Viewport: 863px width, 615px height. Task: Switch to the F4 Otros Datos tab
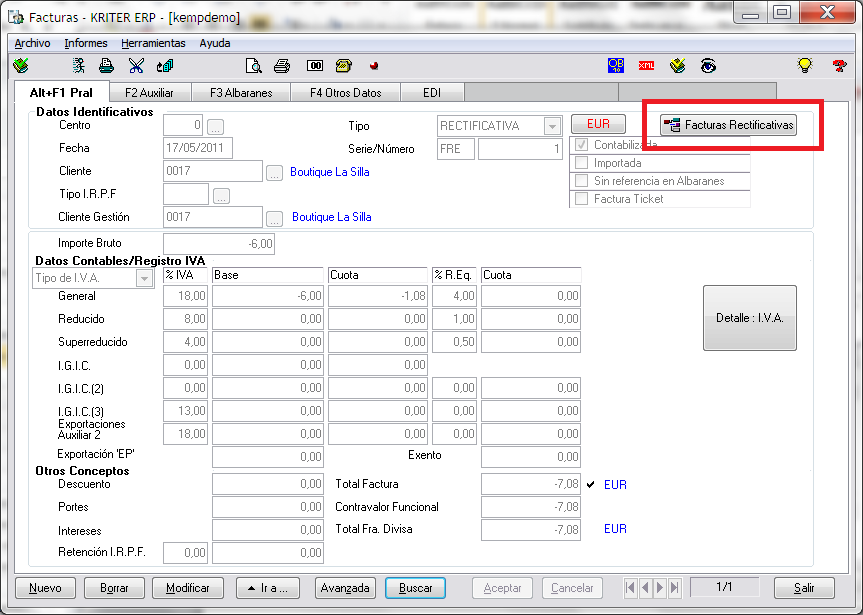click(346, 92)
